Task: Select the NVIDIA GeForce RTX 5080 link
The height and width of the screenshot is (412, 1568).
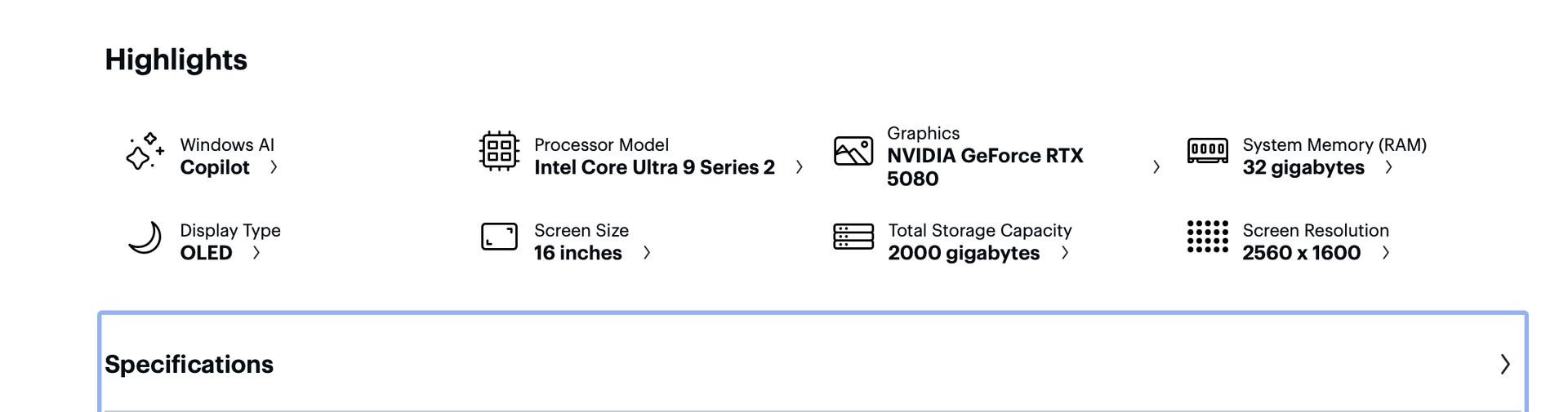Action: (x=984, y=167)
